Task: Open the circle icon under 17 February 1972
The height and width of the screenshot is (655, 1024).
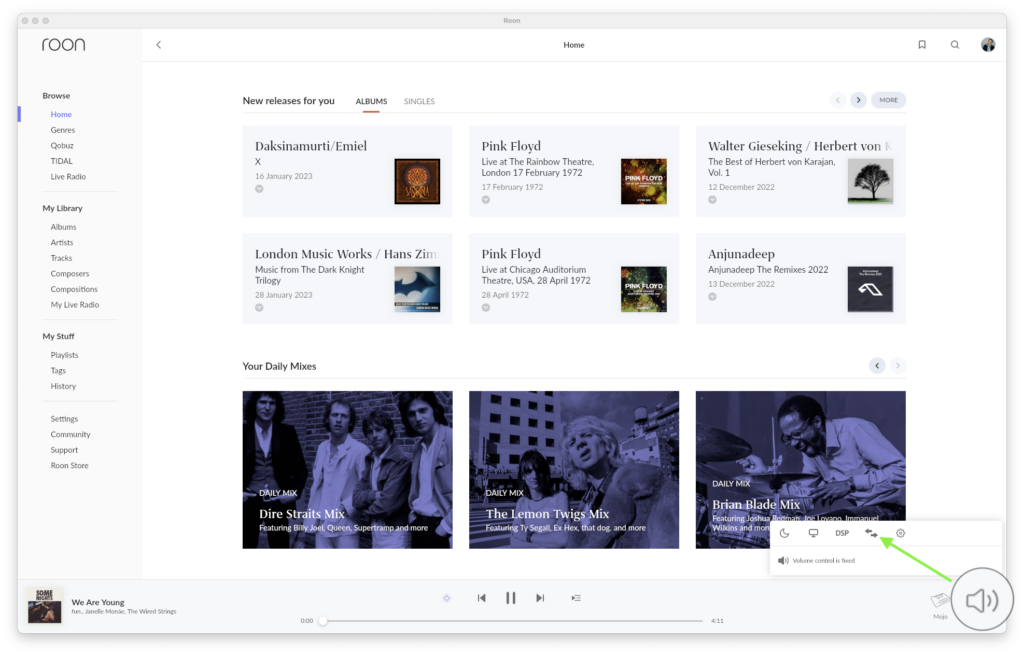Action: click(x=486, y=200)
